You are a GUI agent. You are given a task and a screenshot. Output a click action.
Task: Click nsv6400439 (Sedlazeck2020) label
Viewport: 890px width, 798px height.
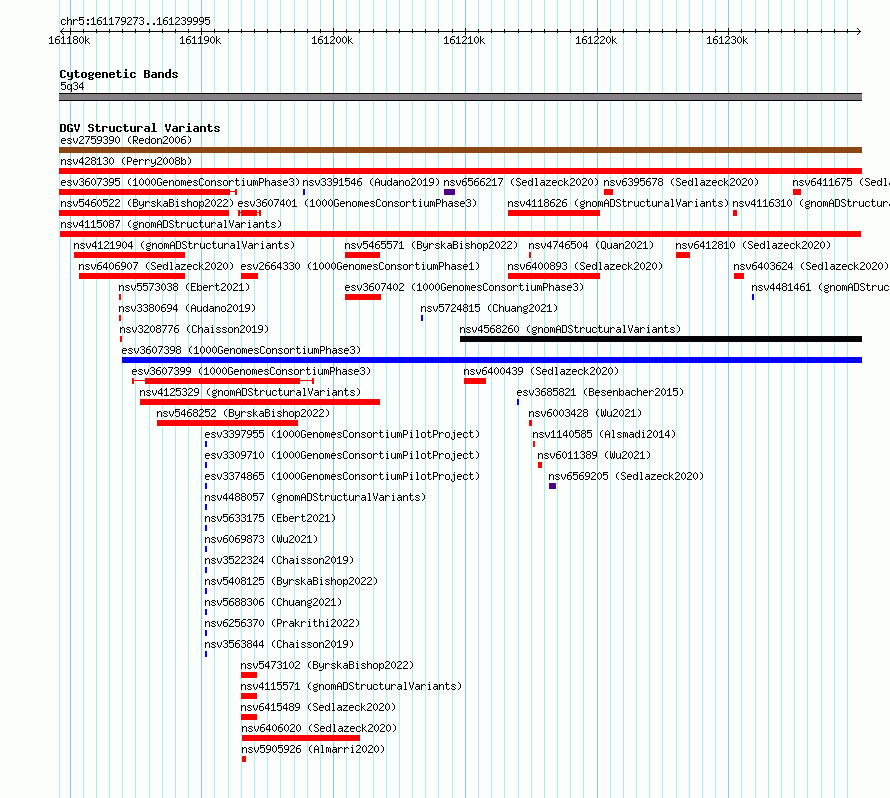coord(541,371)
